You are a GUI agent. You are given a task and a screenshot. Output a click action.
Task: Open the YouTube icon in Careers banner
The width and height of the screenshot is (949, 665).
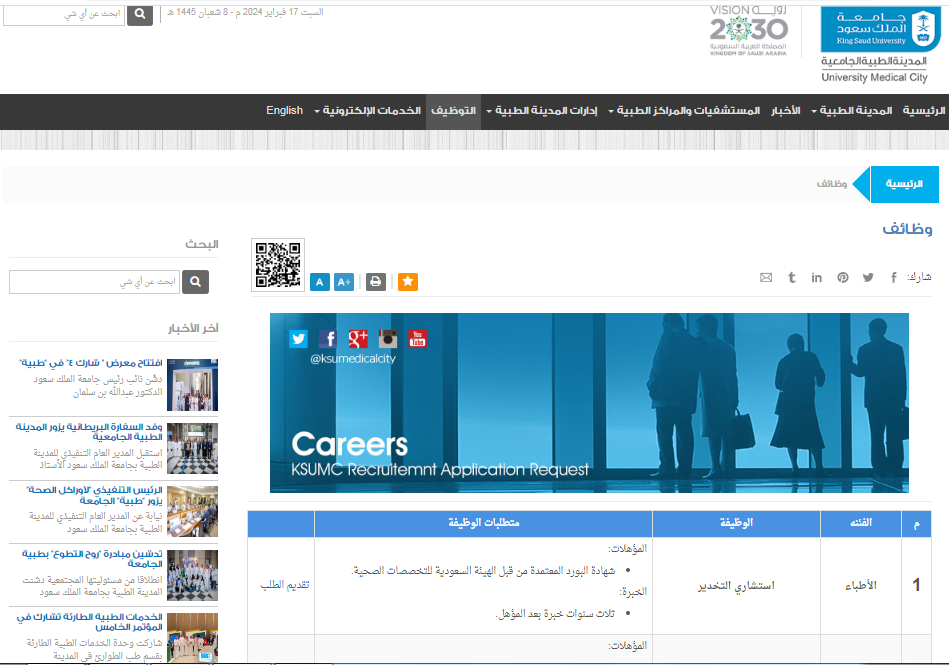pos(417,338)
